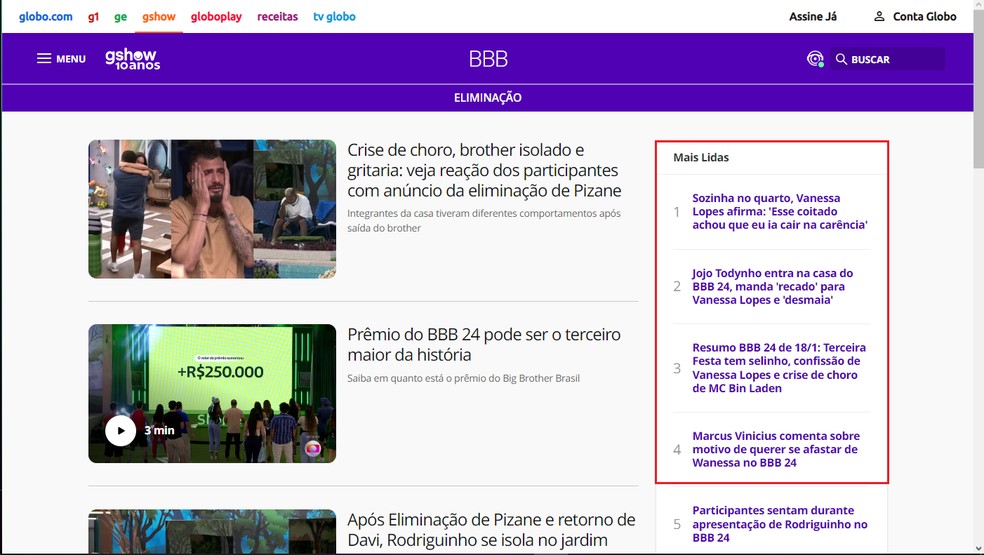The width and height of the screenshot is (984, 555).
Task: Click the Mais Lidas heading
Action: tap(701, 158)
